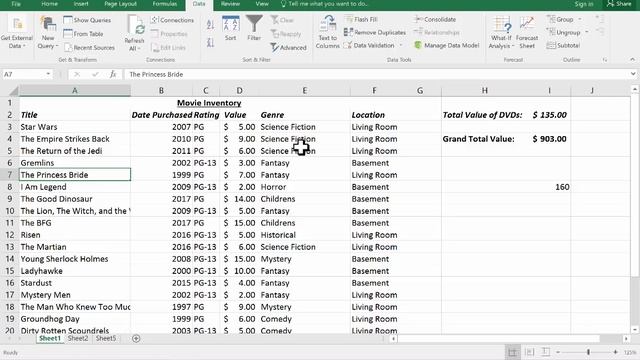
Task: Click vertical scrollbar down arrow
Action: pos(635,329)
